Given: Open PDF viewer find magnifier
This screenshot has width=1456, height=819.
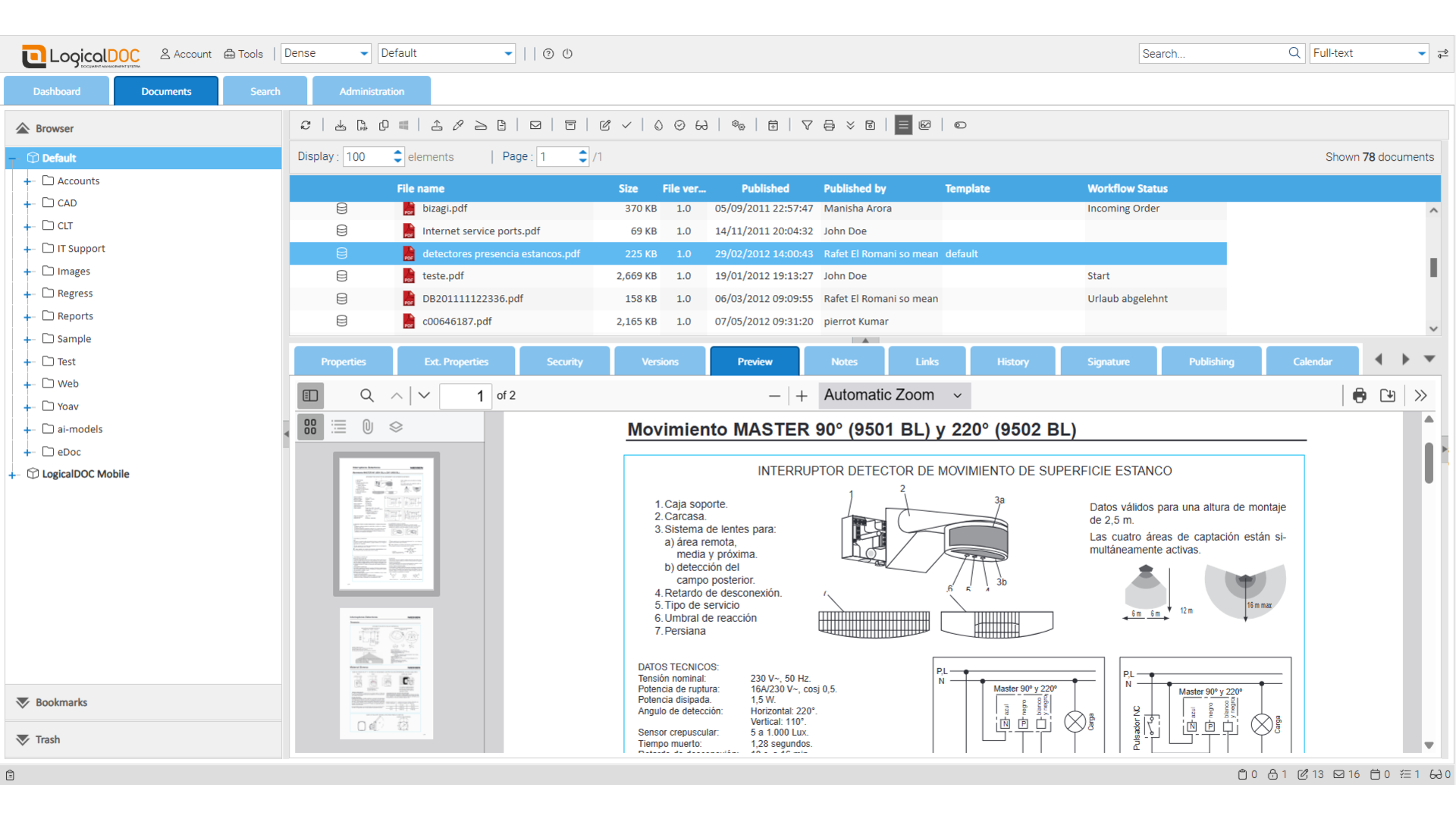Looking at the screenshot, I should coord(367,395).
